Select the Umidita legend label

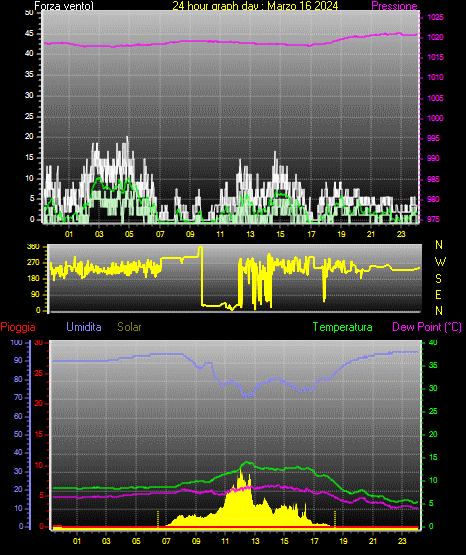[x=84, y=327]
